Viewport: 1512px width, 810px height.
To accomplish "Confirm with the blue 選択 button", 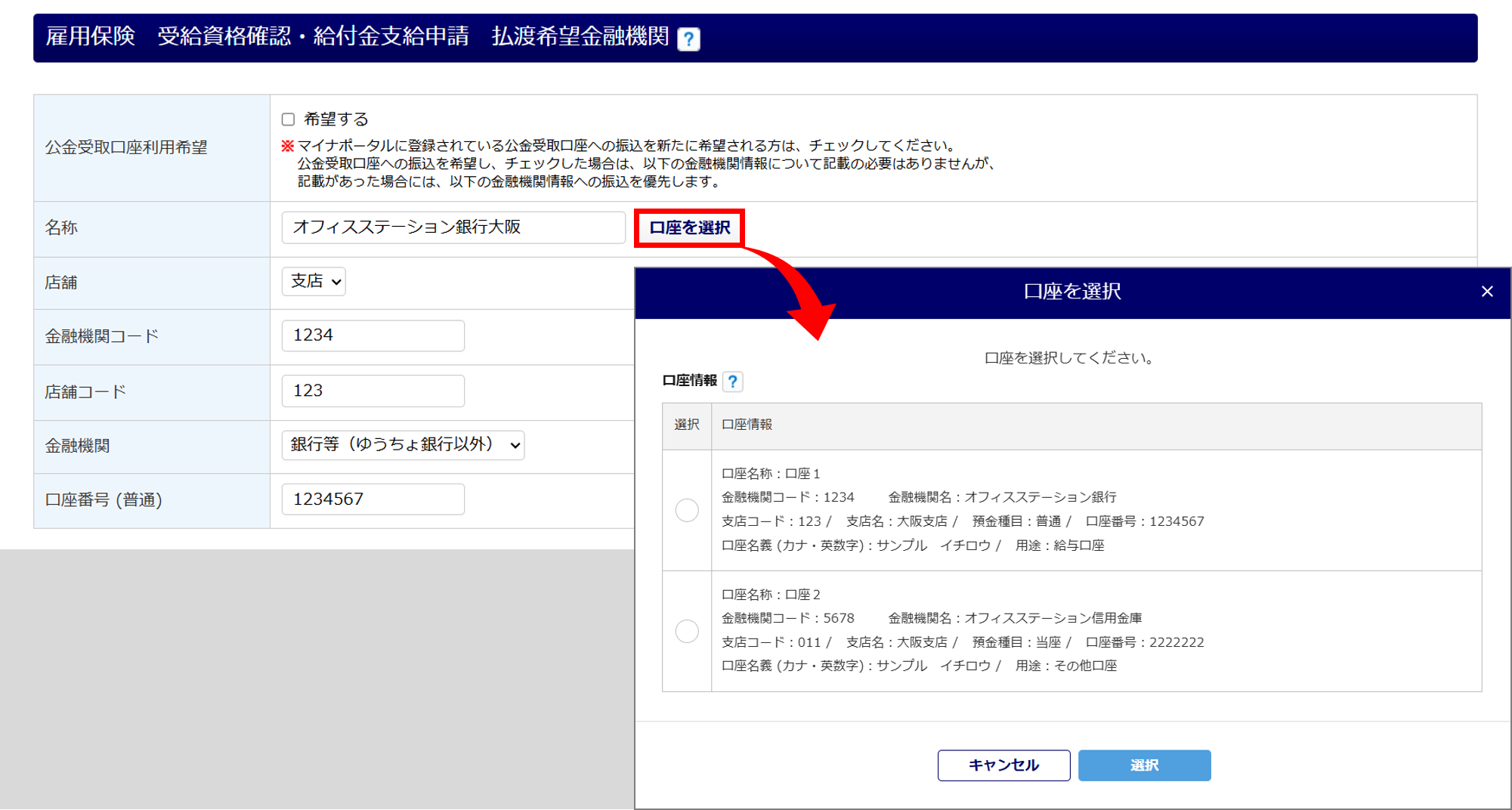I will 1143,765.
